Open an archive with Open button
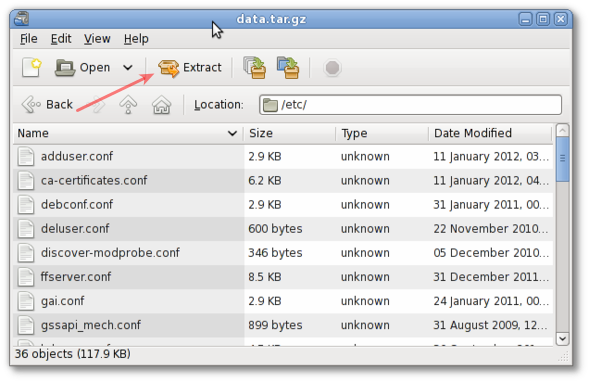 point(83,68)
